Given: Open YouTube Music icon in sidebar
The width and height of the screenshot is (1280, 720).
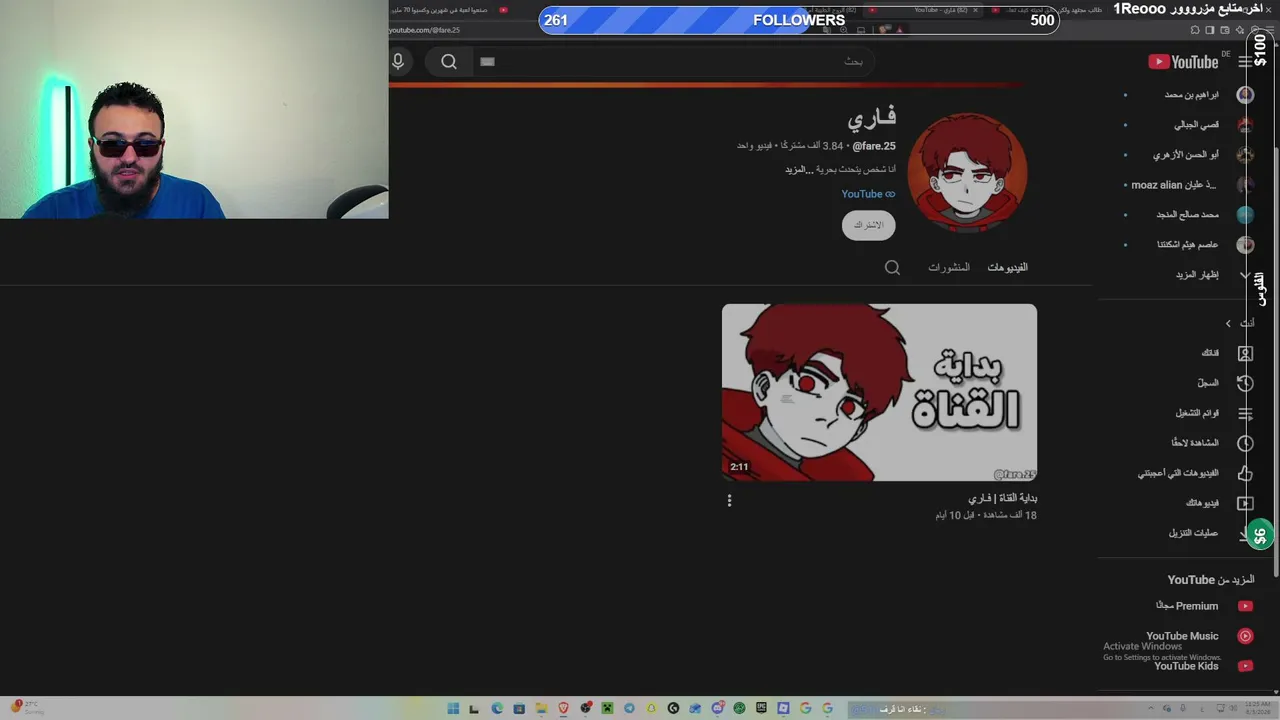Looking at the screenshot, I should pos(1245,636).
